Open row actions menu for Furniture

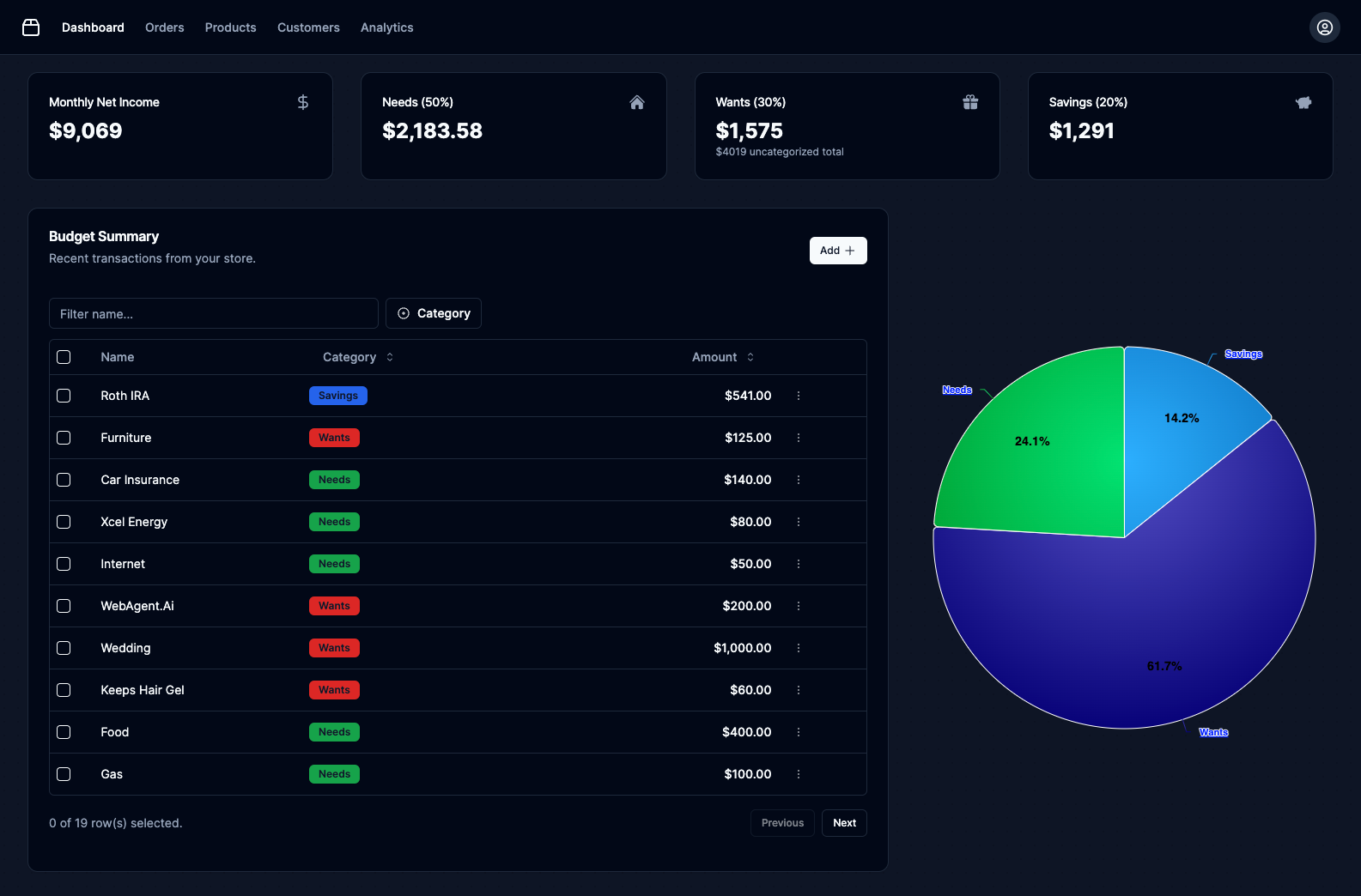click(799, 438)
